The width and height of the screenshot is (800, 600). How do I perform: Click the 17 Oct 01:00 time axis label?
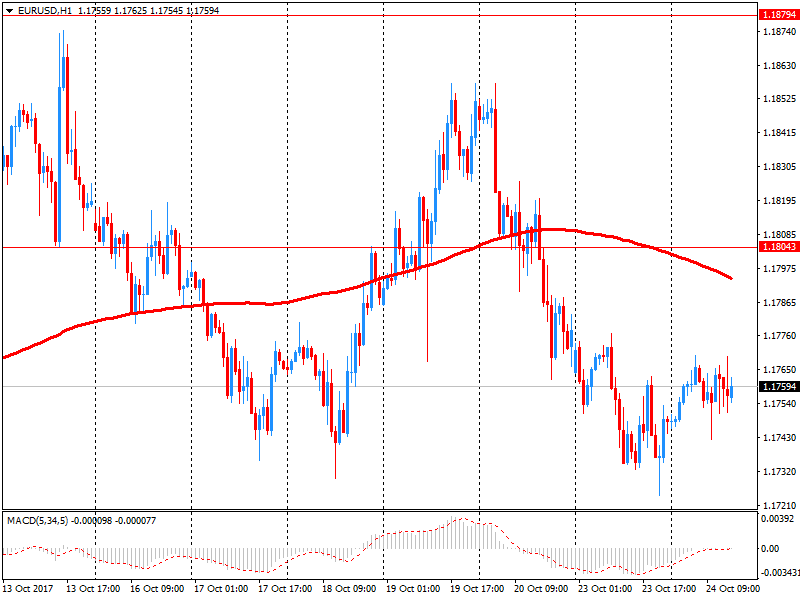point(221,589)
